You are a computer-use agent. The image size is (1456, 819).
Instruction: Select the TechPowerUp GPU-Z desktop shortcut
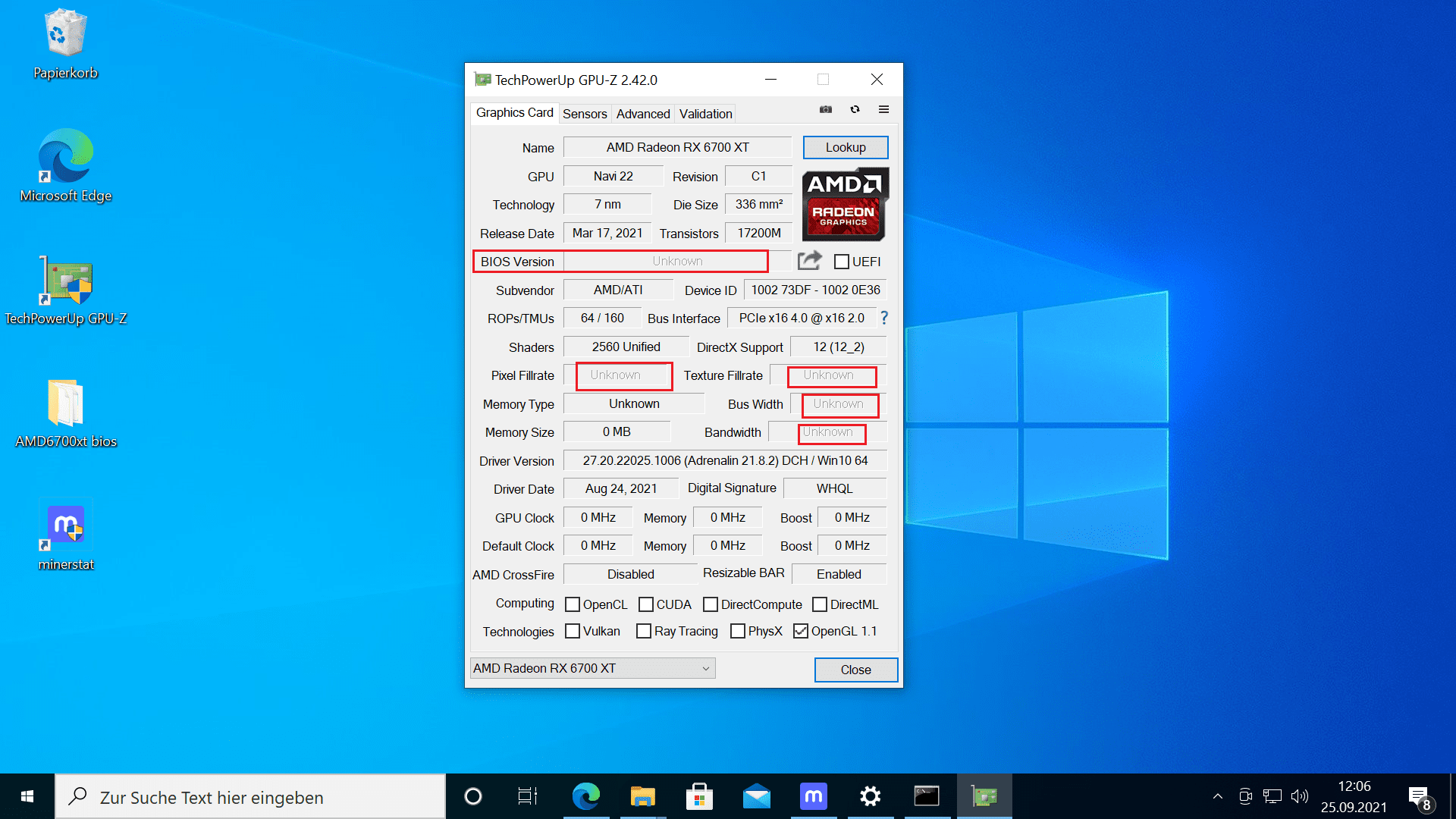pyautogui.click(x=66, y=290)
